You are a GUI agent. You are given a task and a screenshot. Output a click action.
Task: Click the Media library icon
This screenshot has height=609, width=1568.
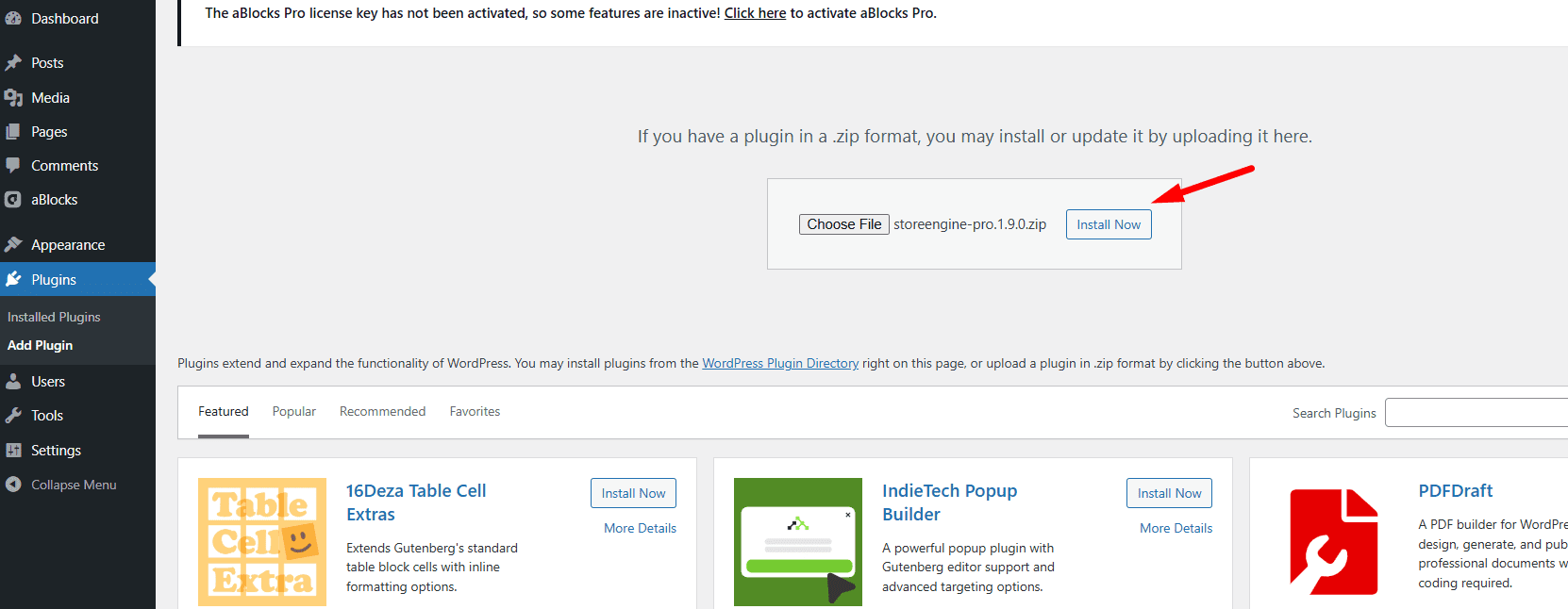coord(13,98)
